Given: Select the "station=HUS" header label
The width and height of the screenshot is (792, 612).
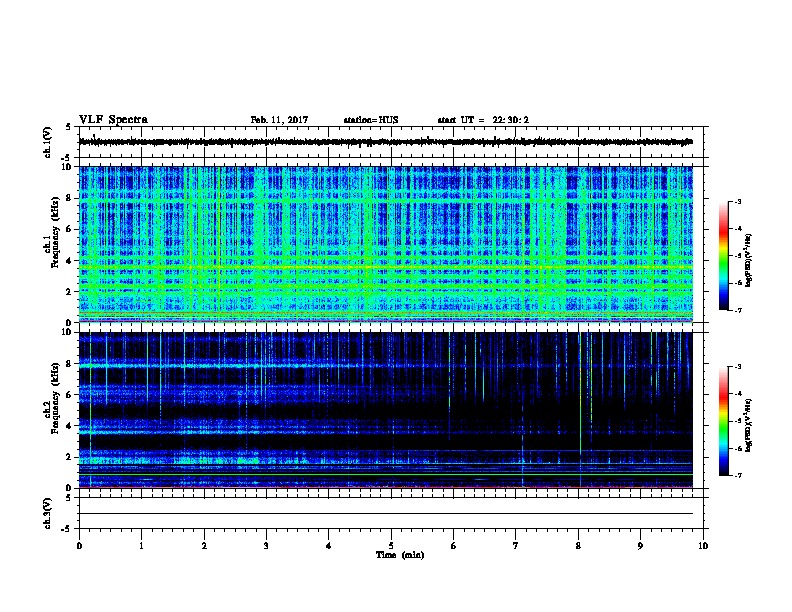Looking at the screenshot, I should coord(371,120).
